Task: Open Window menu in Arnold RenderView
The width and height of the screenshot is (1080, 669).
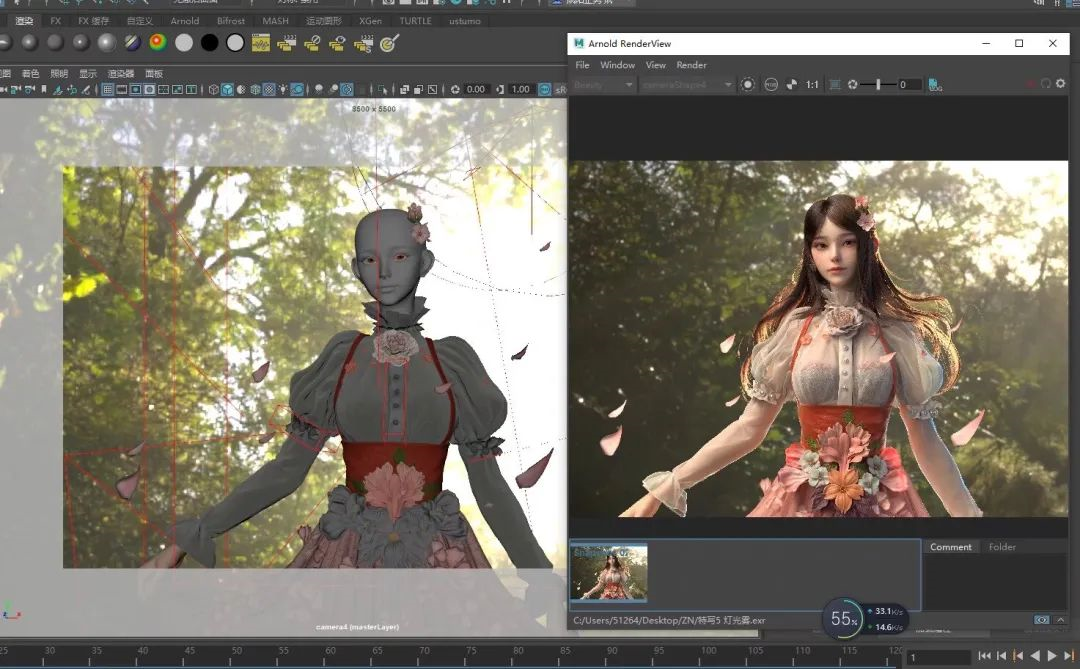Action: [x=618, y=65]
